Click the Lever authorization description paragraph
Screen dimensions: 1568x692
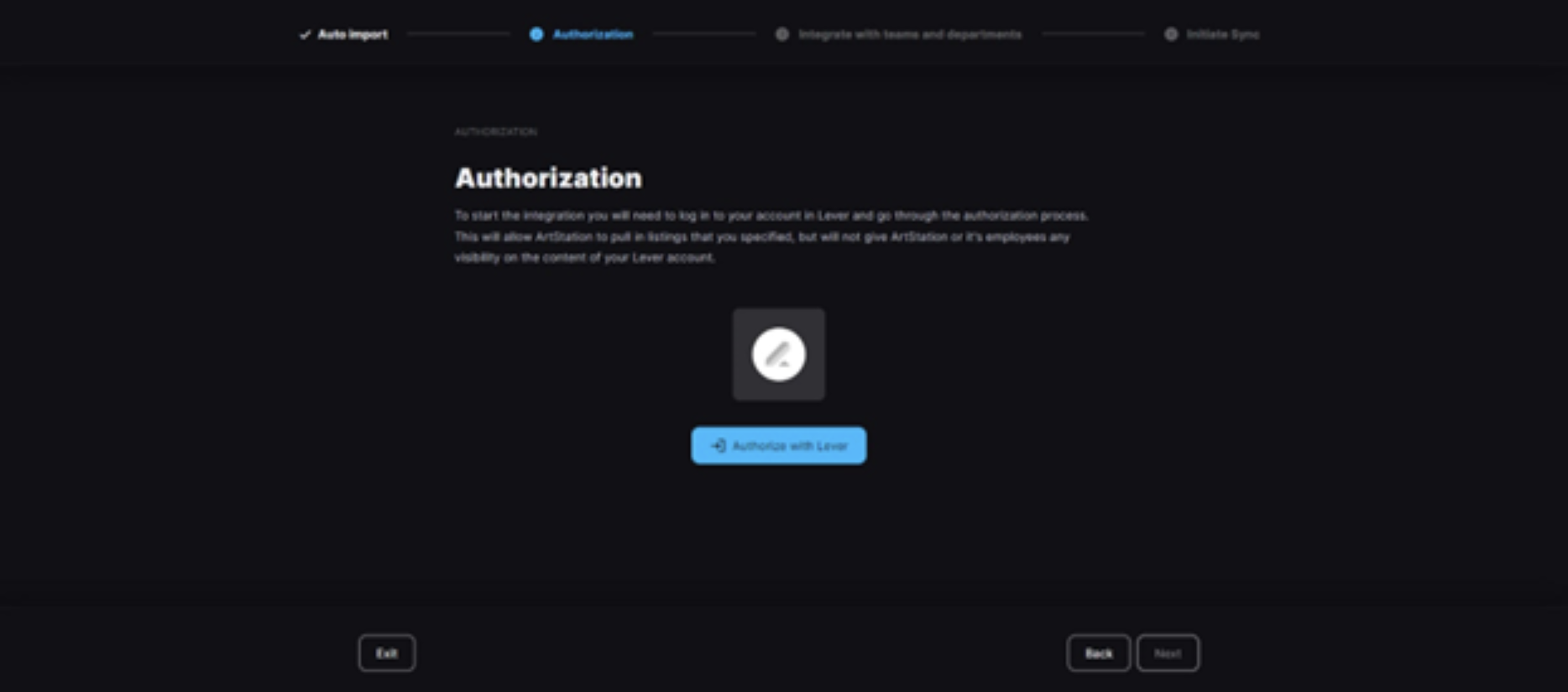click(771, 237)
